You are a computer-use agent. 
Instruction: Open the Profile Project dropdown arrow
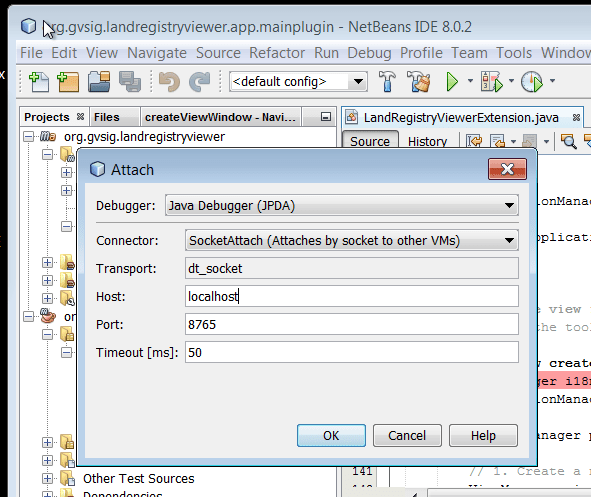[552, 81]
